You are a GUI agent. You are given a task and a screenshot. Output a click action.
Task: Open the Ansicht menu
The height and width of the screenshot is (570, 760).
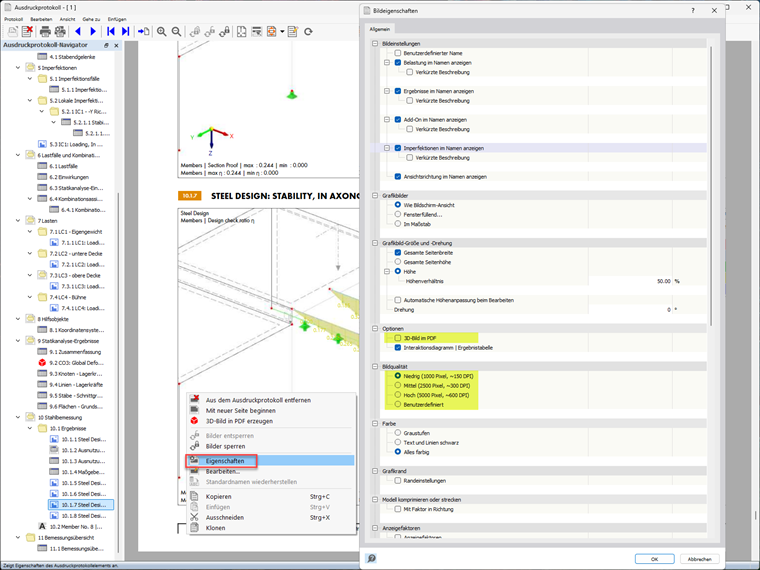click(67, 19)
